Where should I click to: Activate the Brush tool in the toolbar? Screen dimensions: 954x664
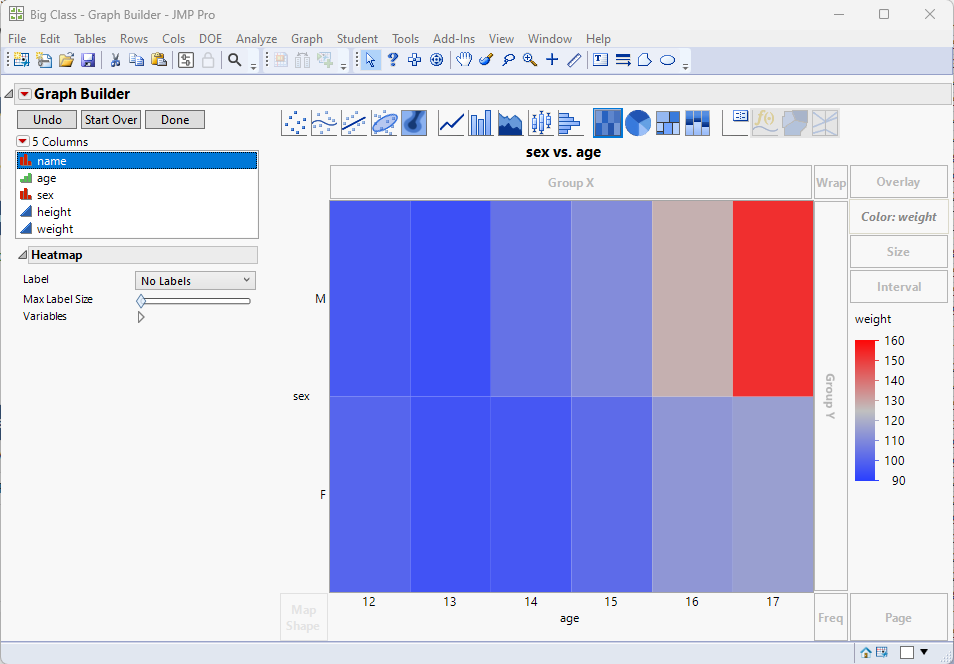point(484,60)
